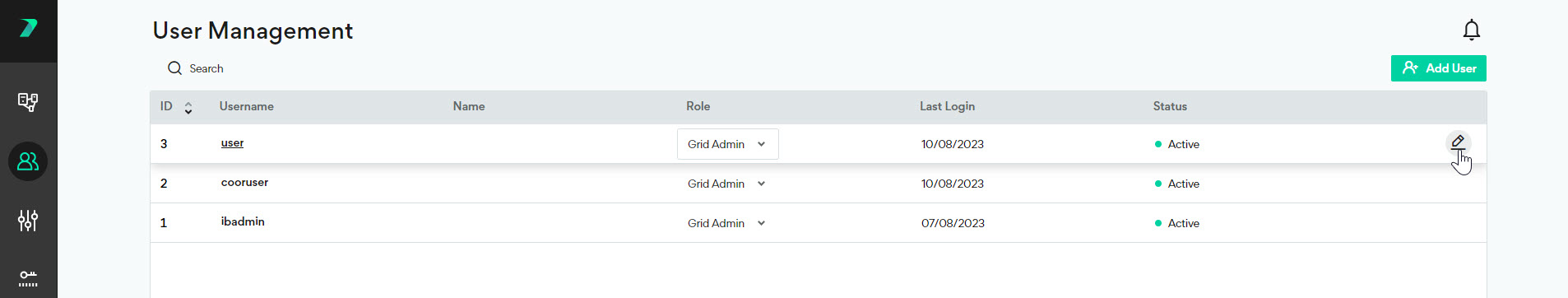Open the key credentials sidebar icon

[28, 278]
